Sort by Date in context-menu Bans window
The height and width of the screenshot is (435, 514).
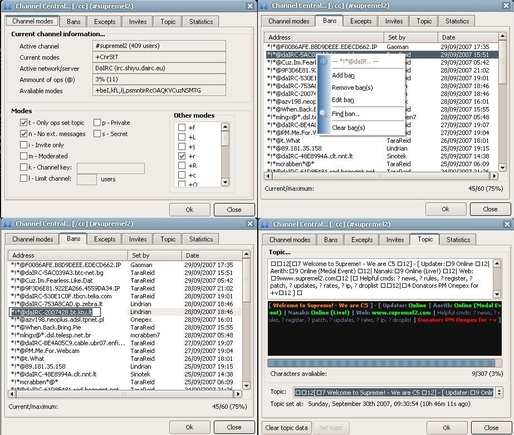468,37
